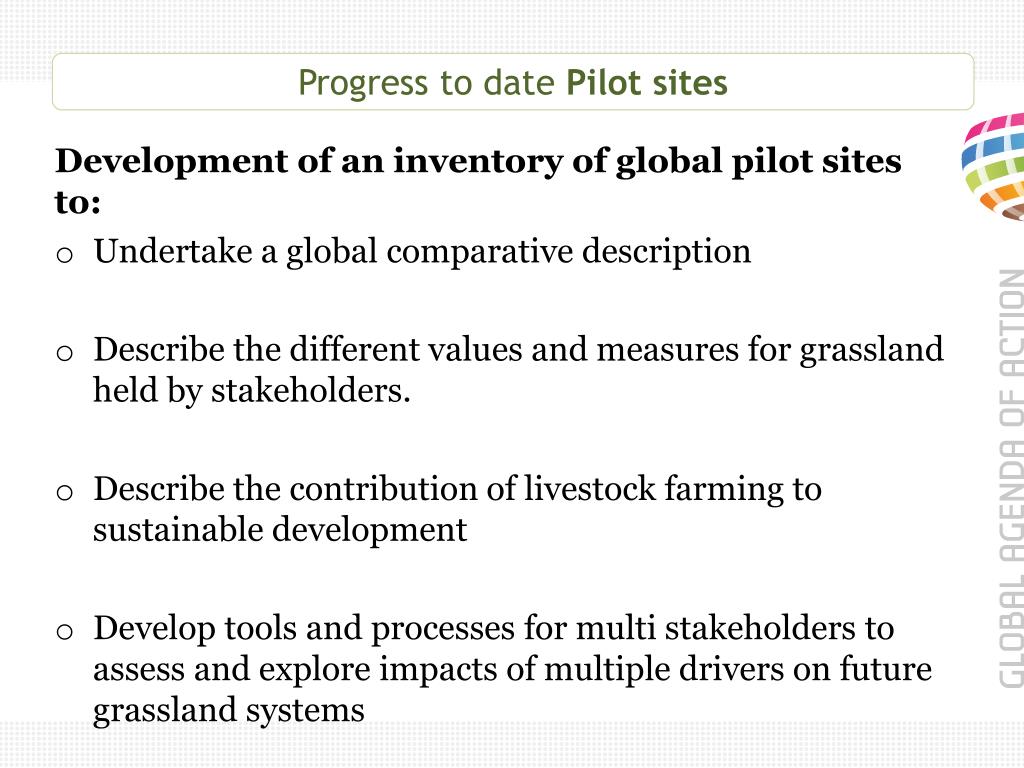1024x768 pixels.
Task: Click the words 'sustainable development'
Action: coord(280,529)
